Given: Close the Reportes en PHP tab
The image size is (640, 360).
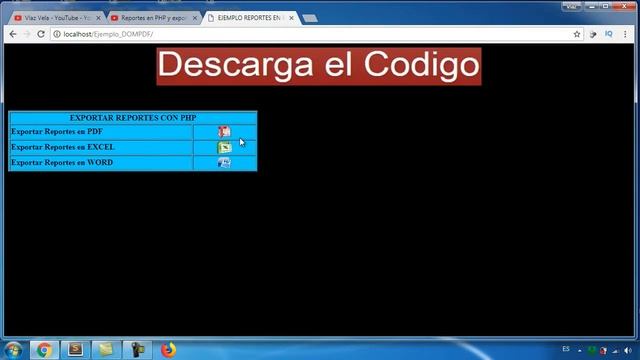Looking at the screenshot, I should [x=195, y=18].
